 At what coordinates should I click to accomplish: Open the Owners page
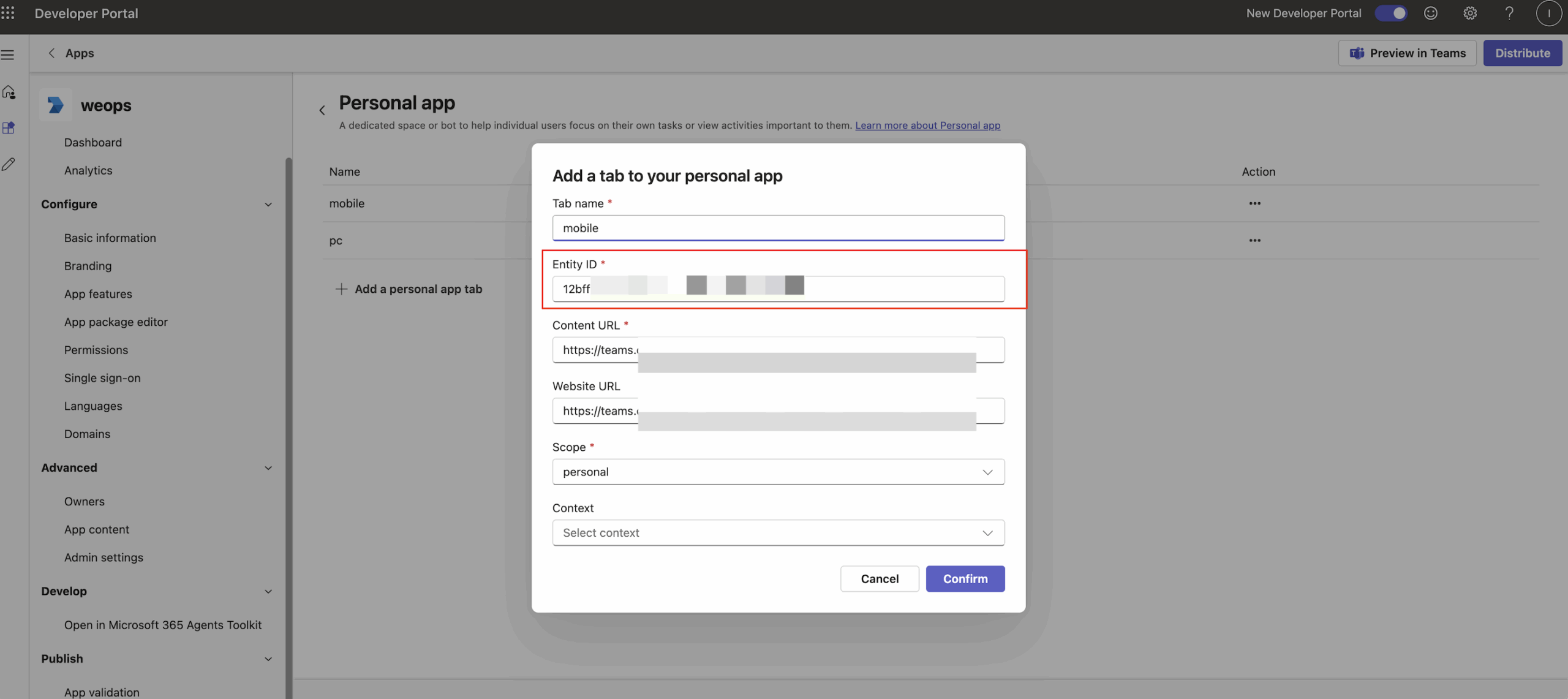click(85, 501)
